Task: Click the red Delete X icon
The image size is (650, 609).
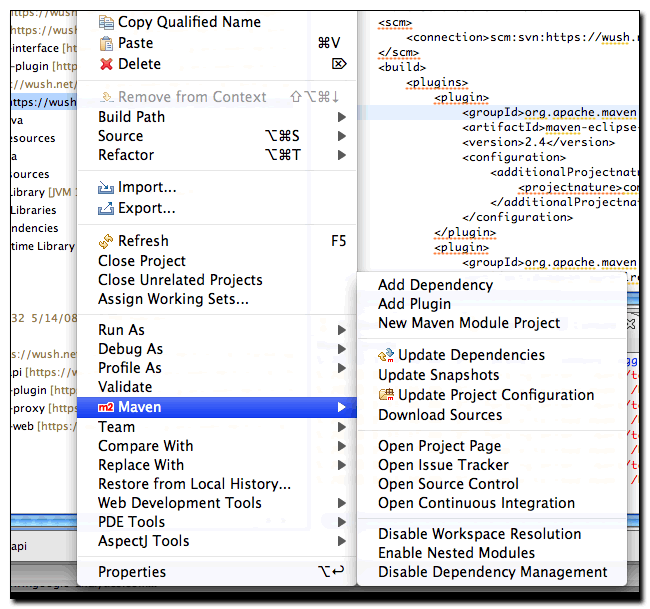Action: (106, 64)
